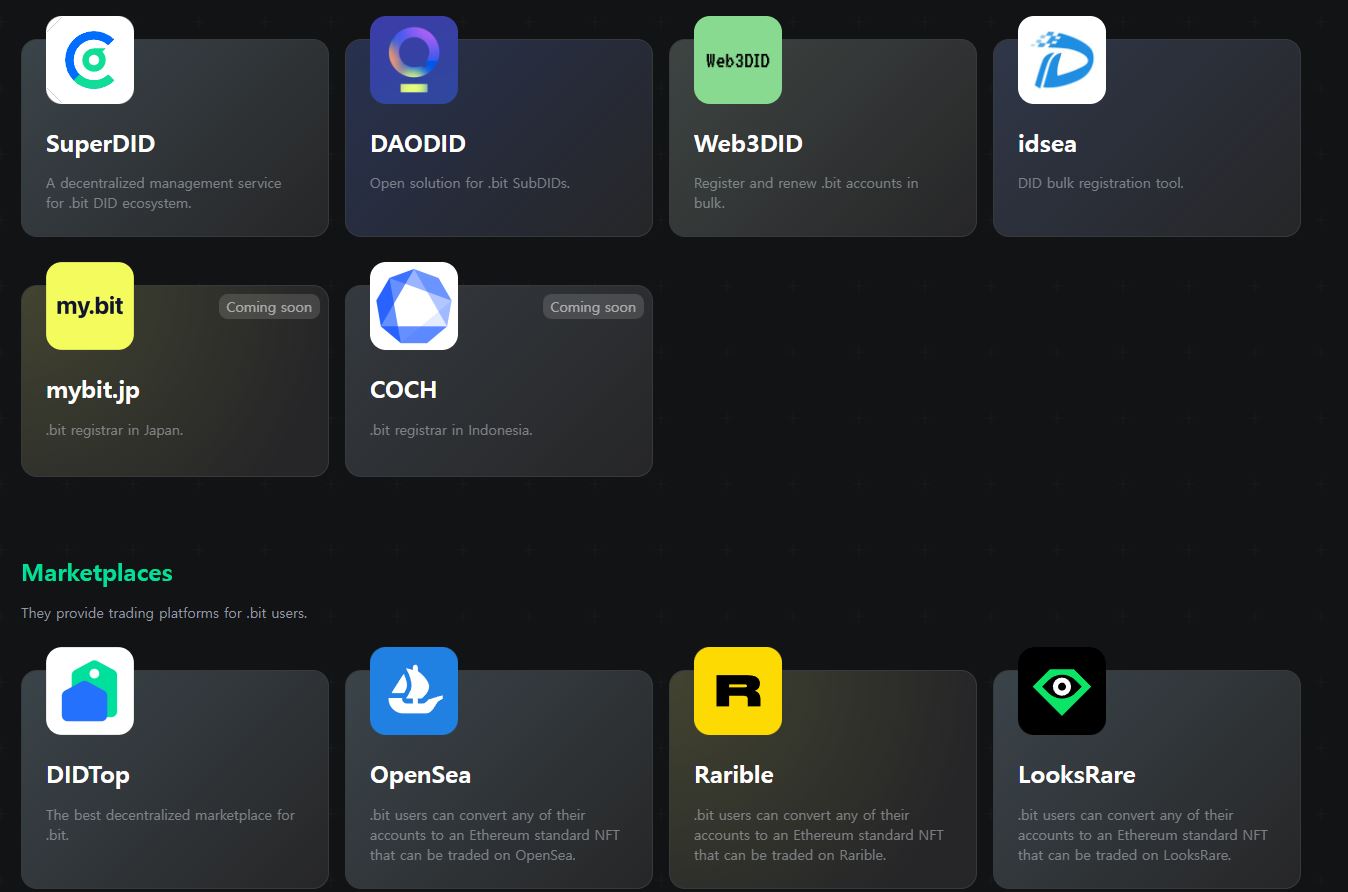Viewport: 1348px width, 892px height.
Task: Click text 'Register and renew .bit accounts in bulk.'
Action: click(x=806, y=193)
